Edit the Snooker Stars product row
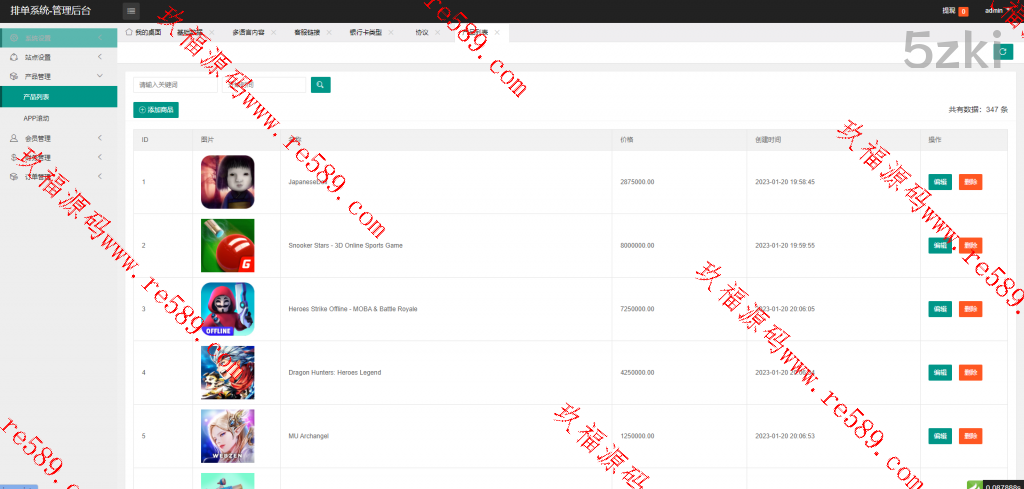The image size is (1024, 489). [x=939, y=245]
